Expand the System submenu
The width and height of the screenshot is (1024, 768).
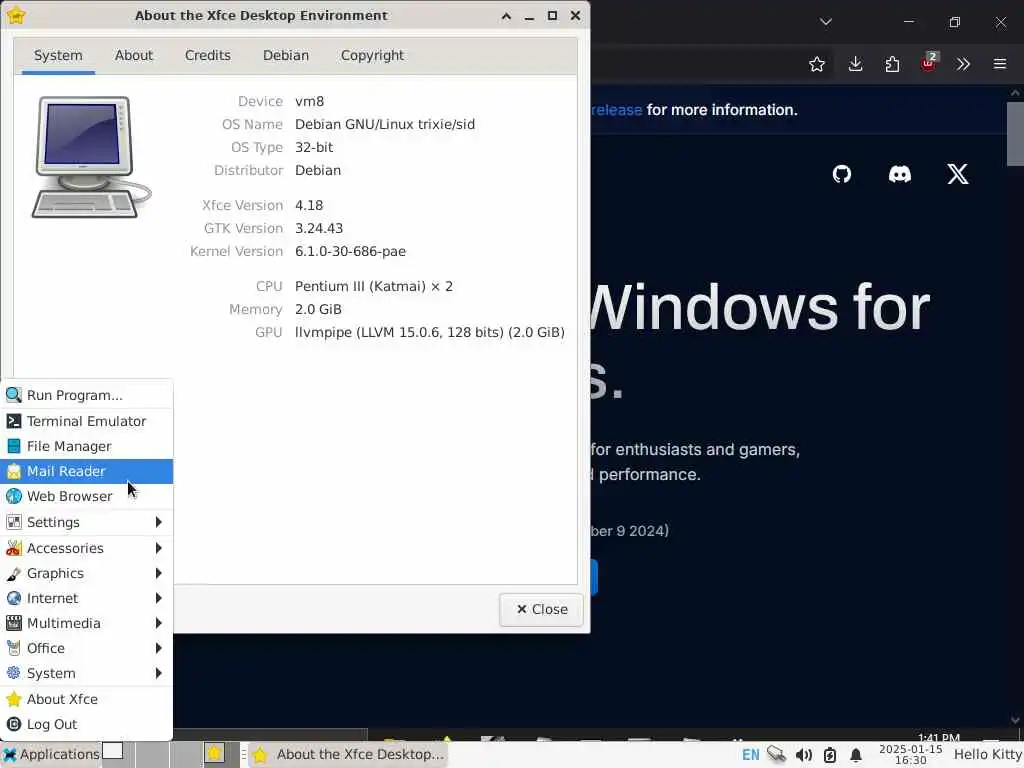(86, 673)
